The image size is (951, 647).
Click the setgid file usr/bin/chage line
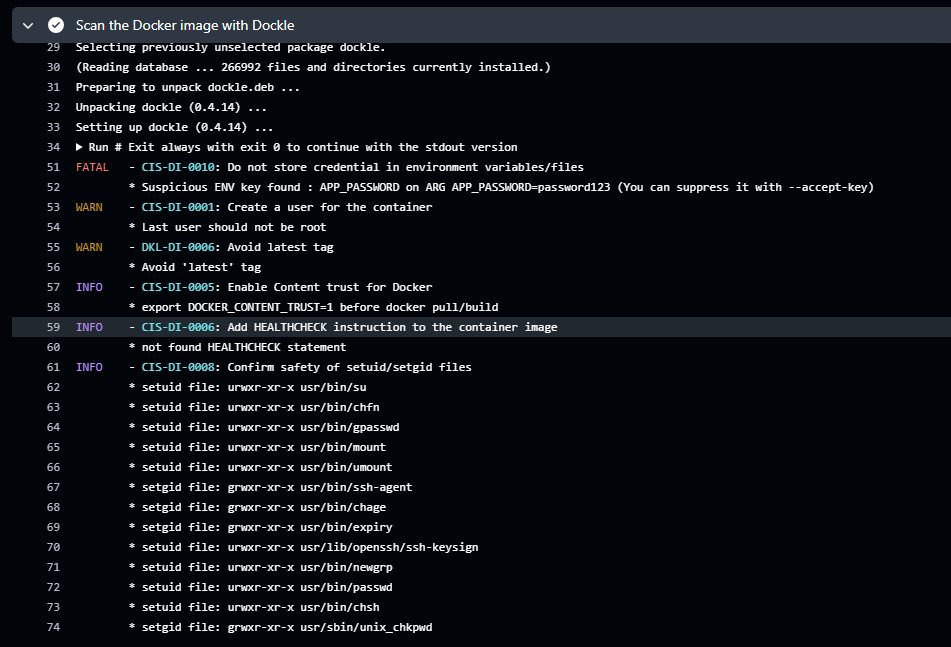(x=257, y=507)
